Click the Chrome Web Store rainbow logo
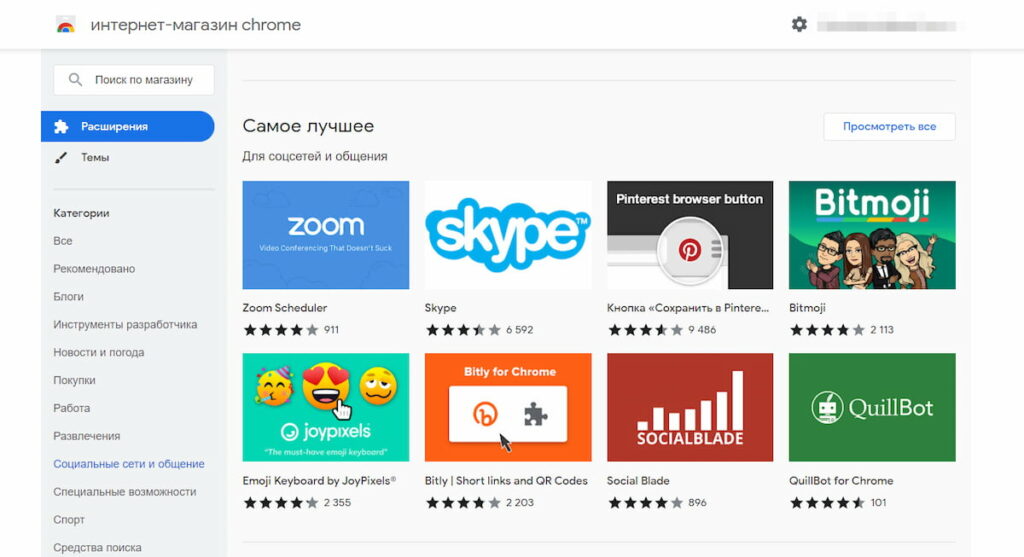 pyautogui.click(x=65, y=25)
